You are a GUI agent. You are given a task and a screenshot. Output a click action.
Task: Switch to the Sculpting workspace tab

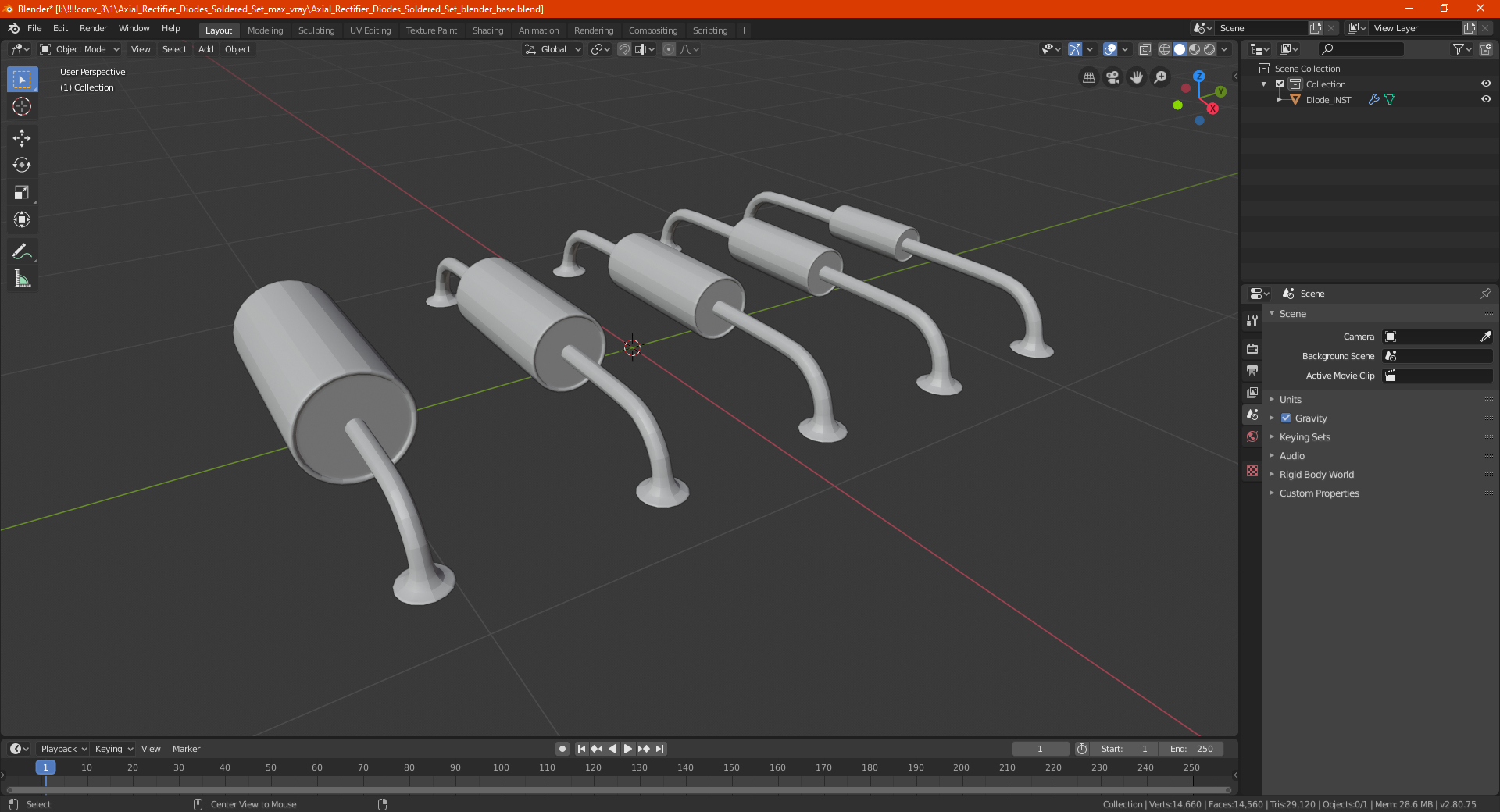pos(316,30)
